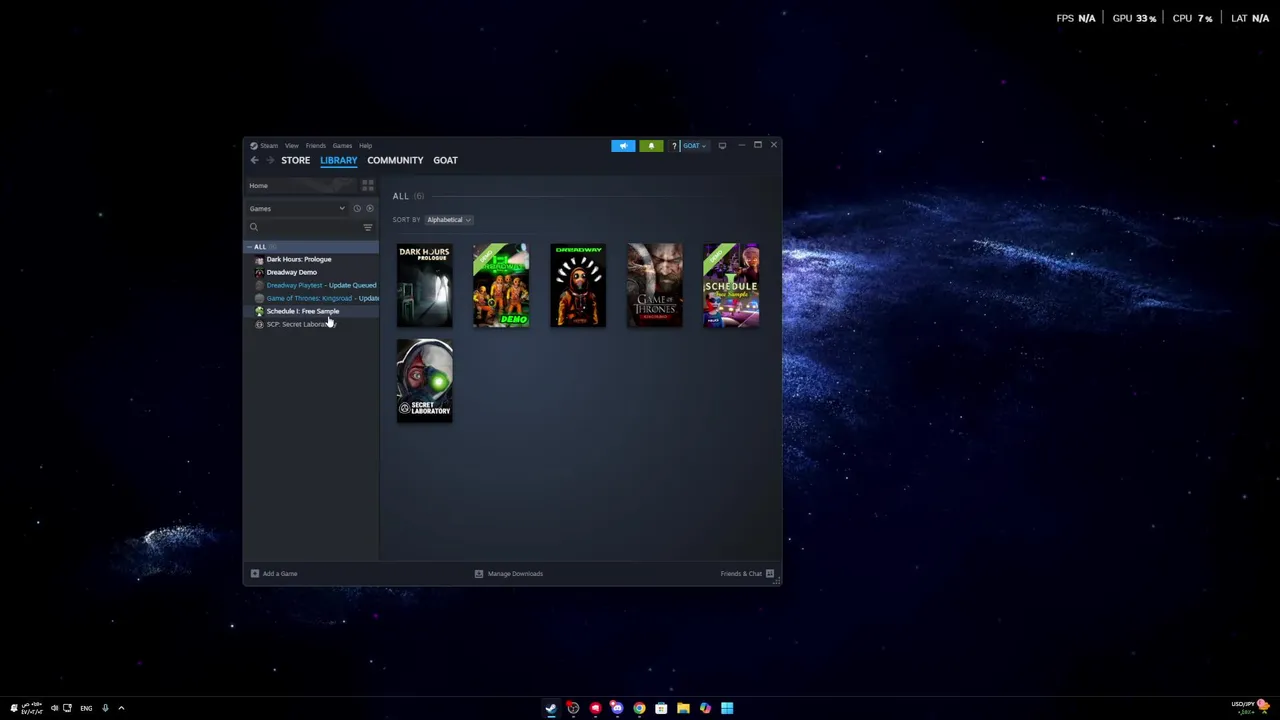Toggle the collections grid view icon
Screen dimensions: 1280x720
click(x=368, y=186)
